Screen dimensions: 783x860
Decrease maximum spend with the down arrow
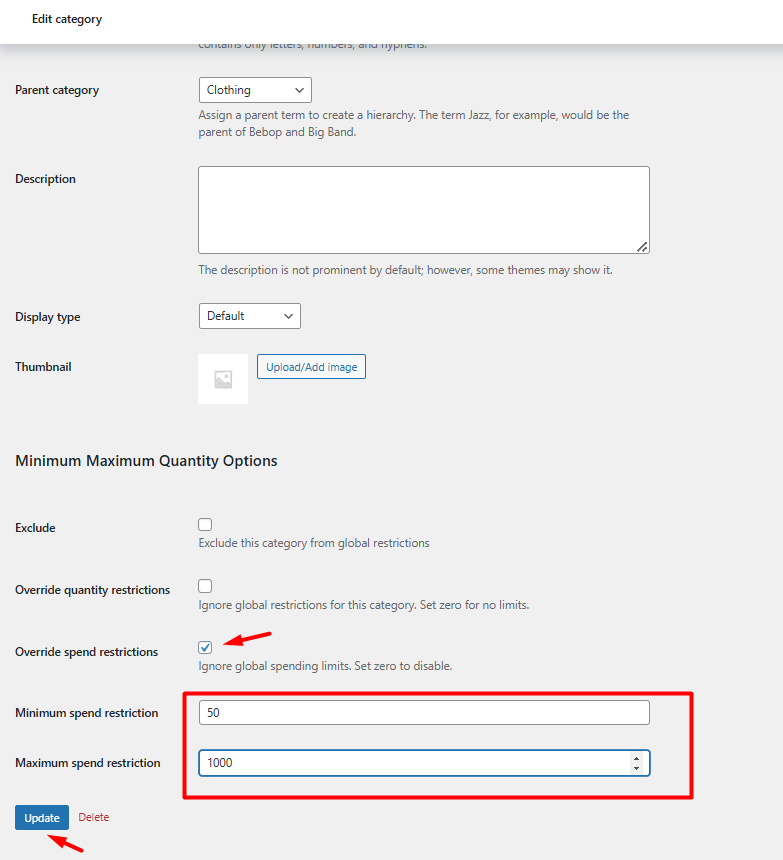636,768
